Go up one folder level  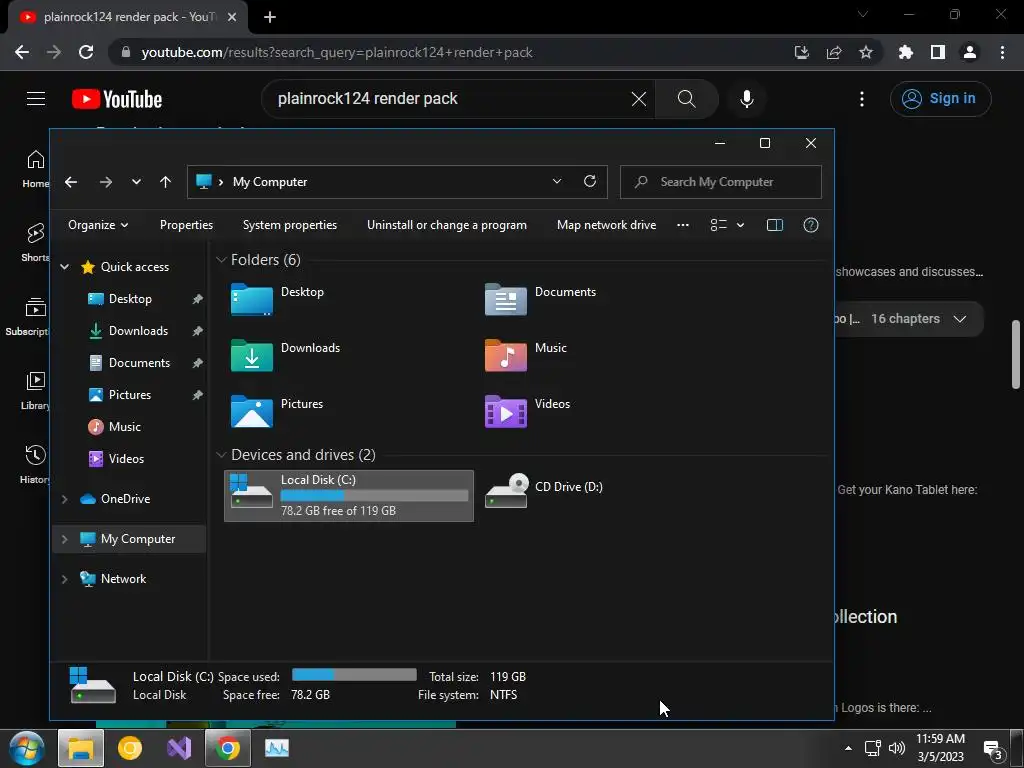pyautogui.click(x=165, y=182)
